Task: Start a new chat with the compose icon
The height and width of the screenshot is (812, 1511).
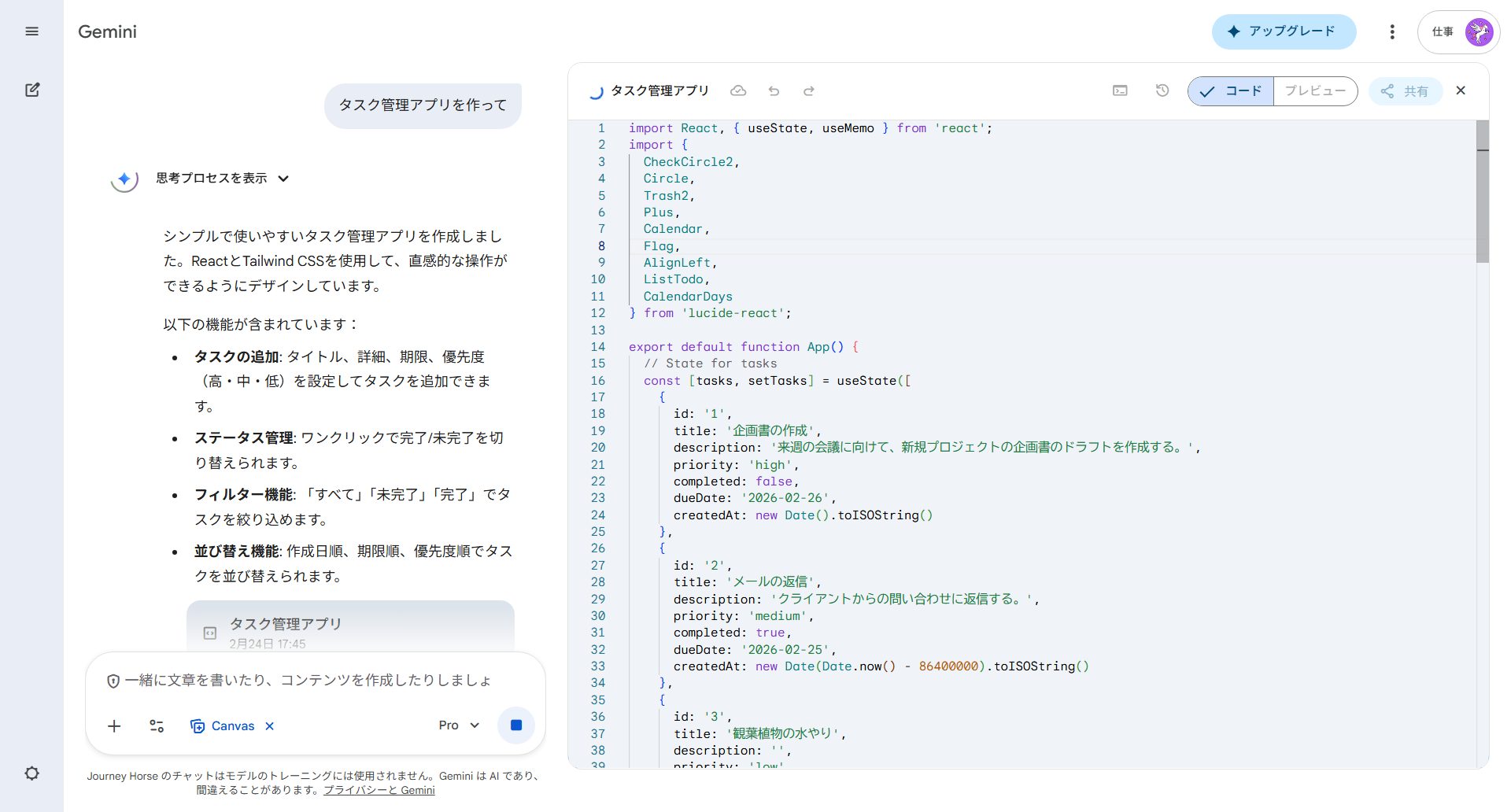Action: pyautogui.click(x=32, y=90)
